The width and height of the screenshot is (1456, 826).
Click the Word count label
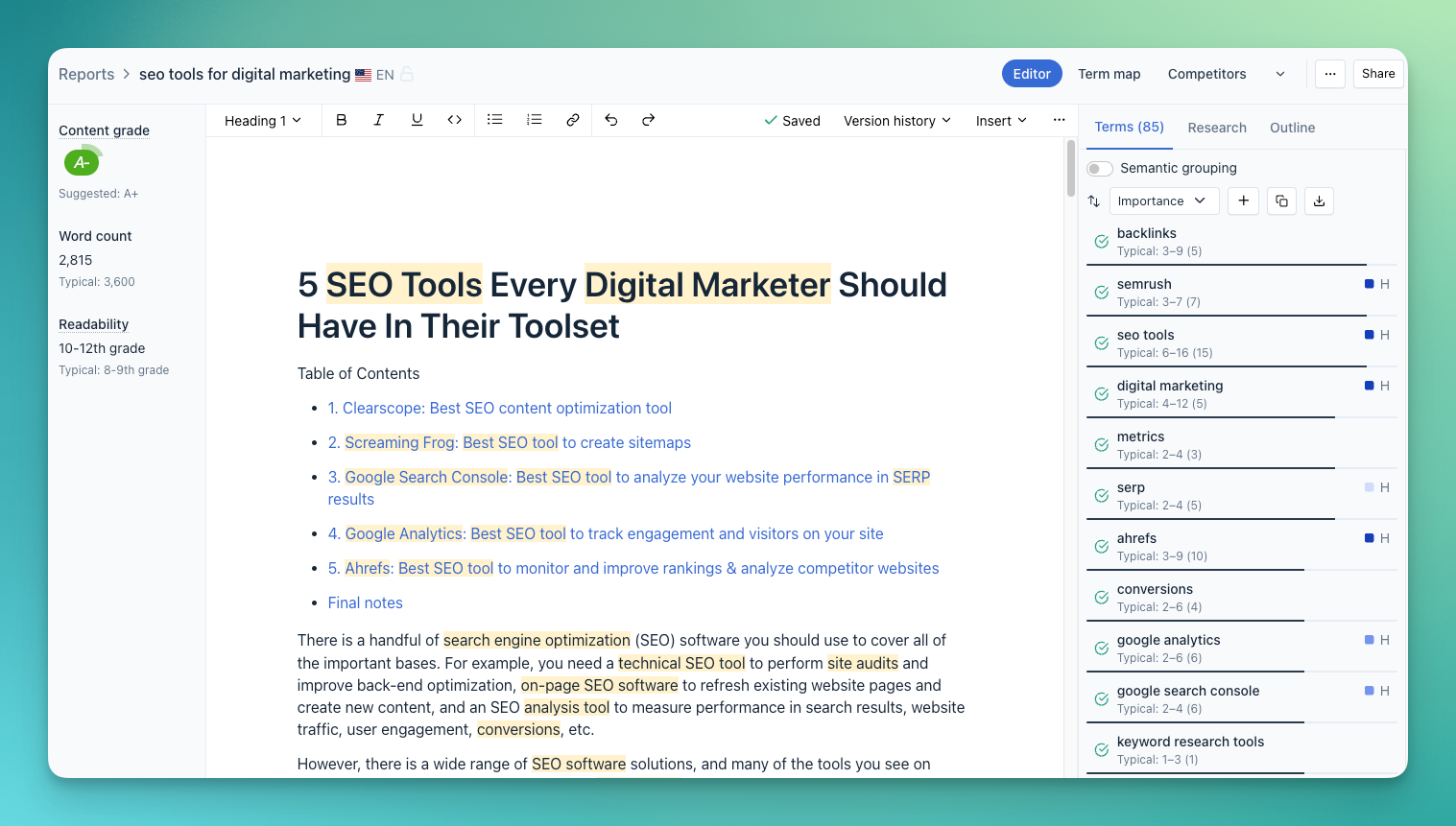click(95, 236)
